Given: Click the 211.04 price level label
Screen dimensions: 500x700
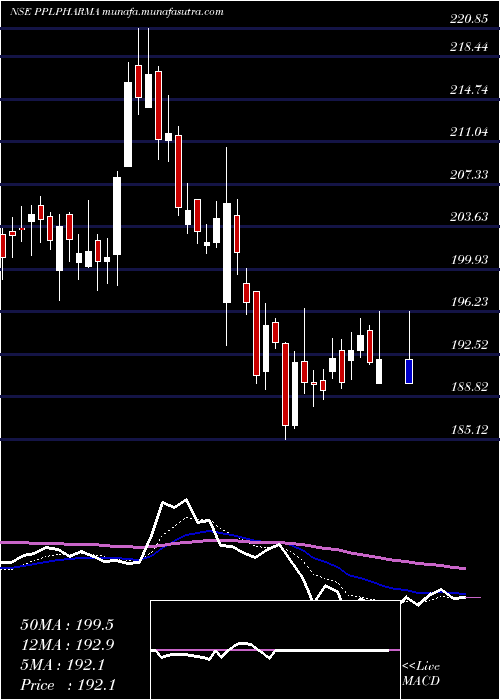Looking at the screenshot, I should [469, 132].
